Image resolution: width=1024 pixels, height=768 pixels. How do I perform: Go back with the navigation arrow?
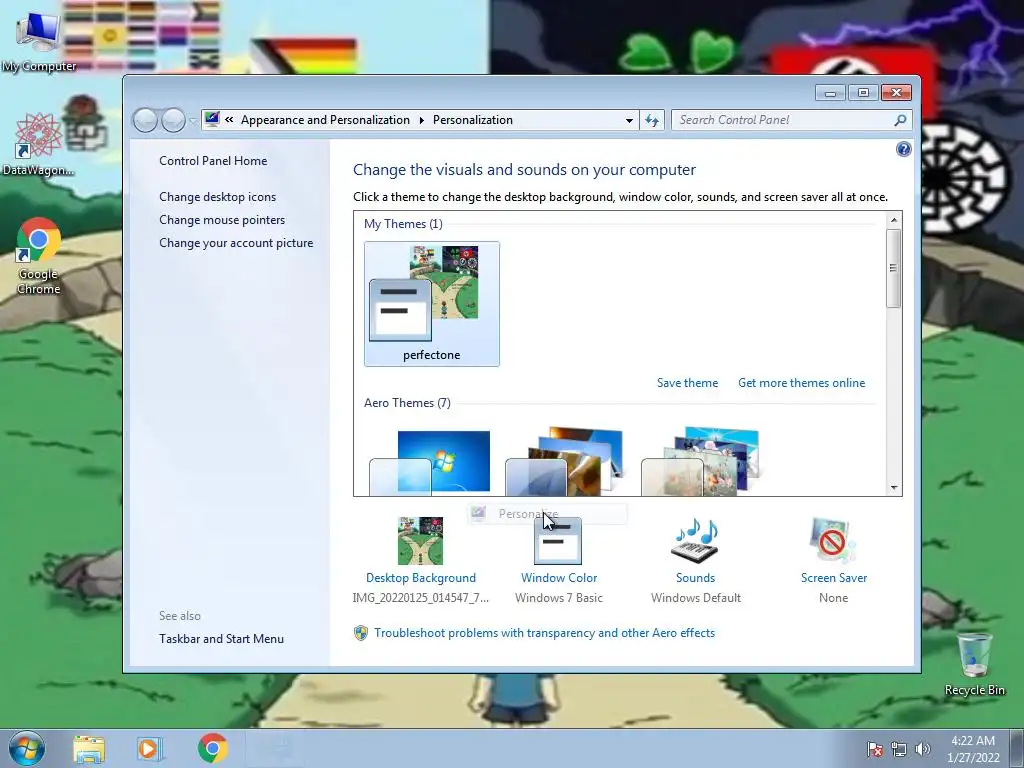145,120
